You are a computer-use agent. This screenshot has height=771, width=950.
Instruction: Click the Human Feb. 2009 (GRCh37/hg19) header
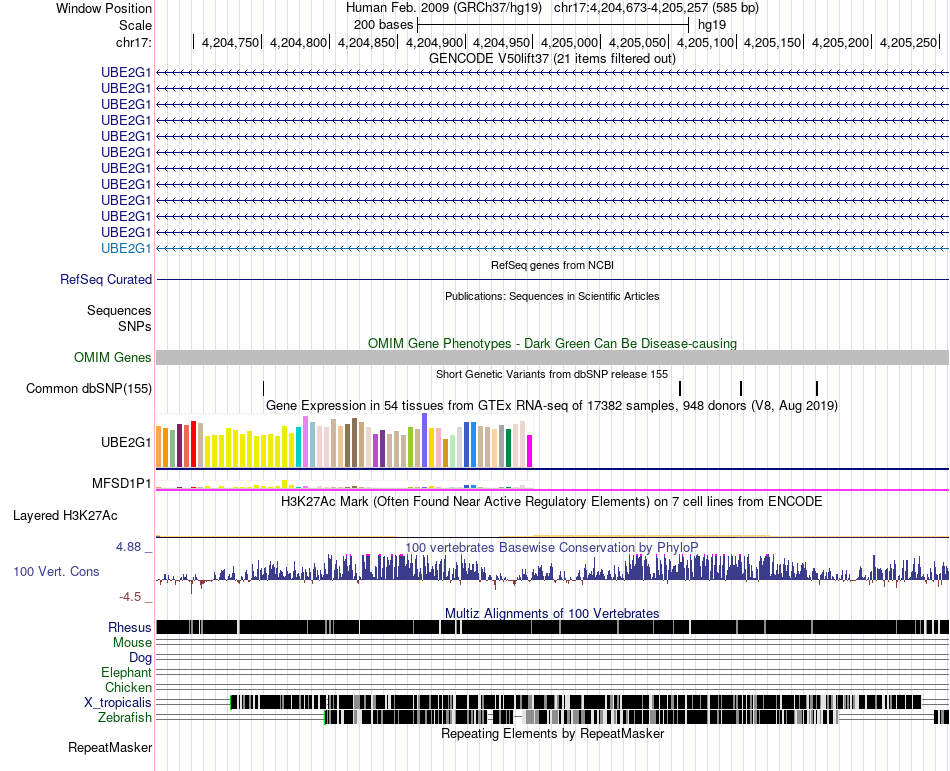pos(444,8)
